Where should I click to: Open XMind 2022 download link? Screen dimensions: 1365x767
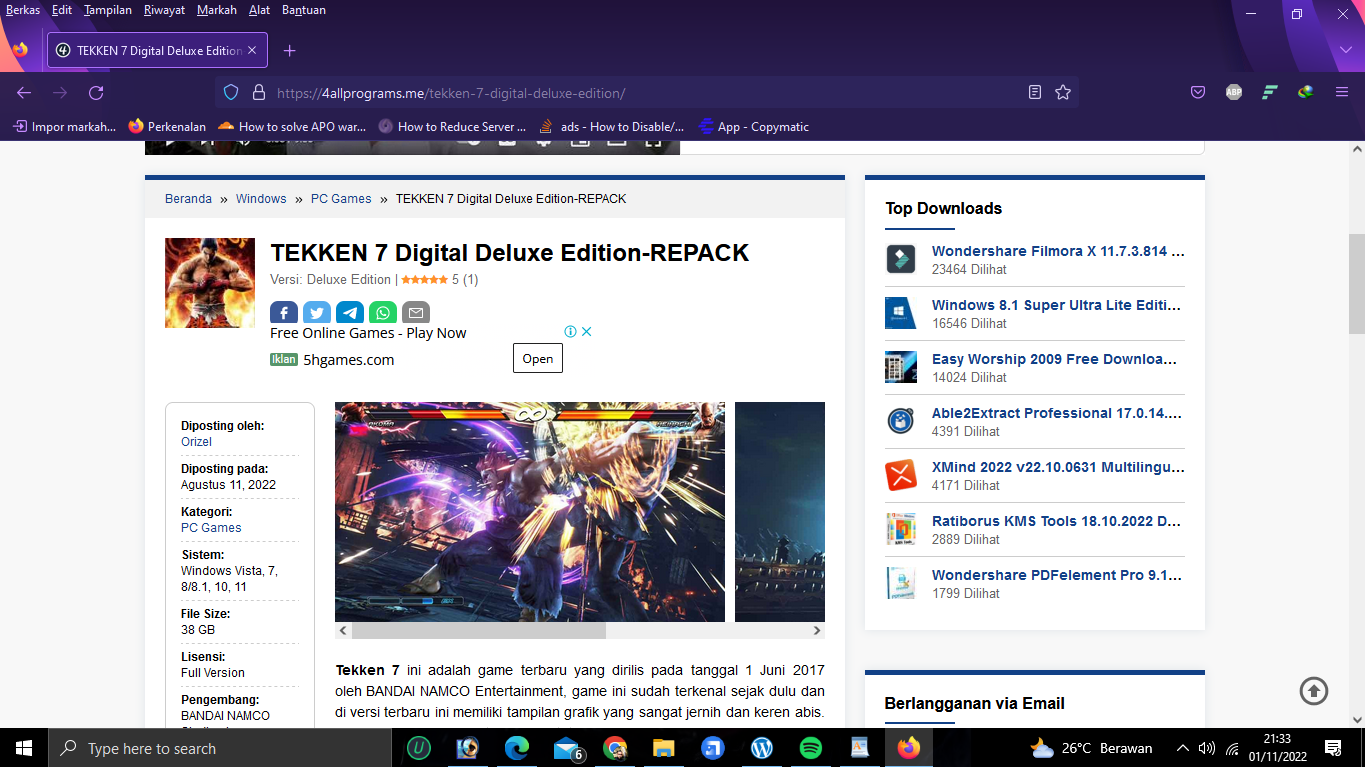point(1058,467)
